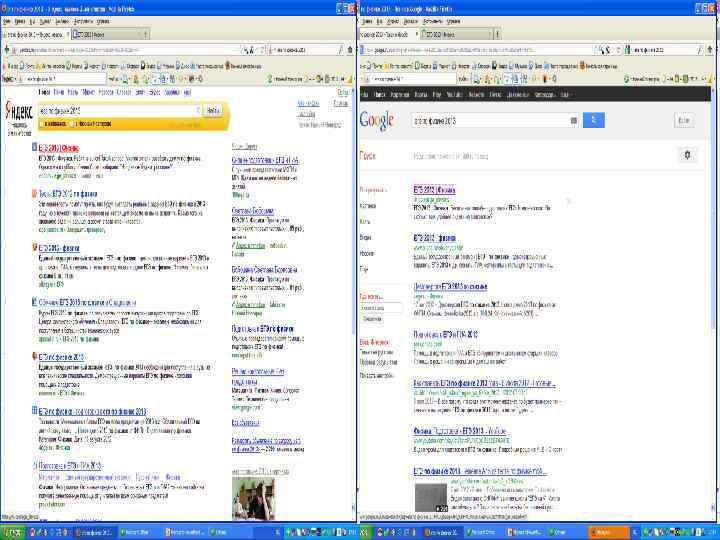
Task: Switch to second tab in Yandex window
Action: tap(106, 34)
